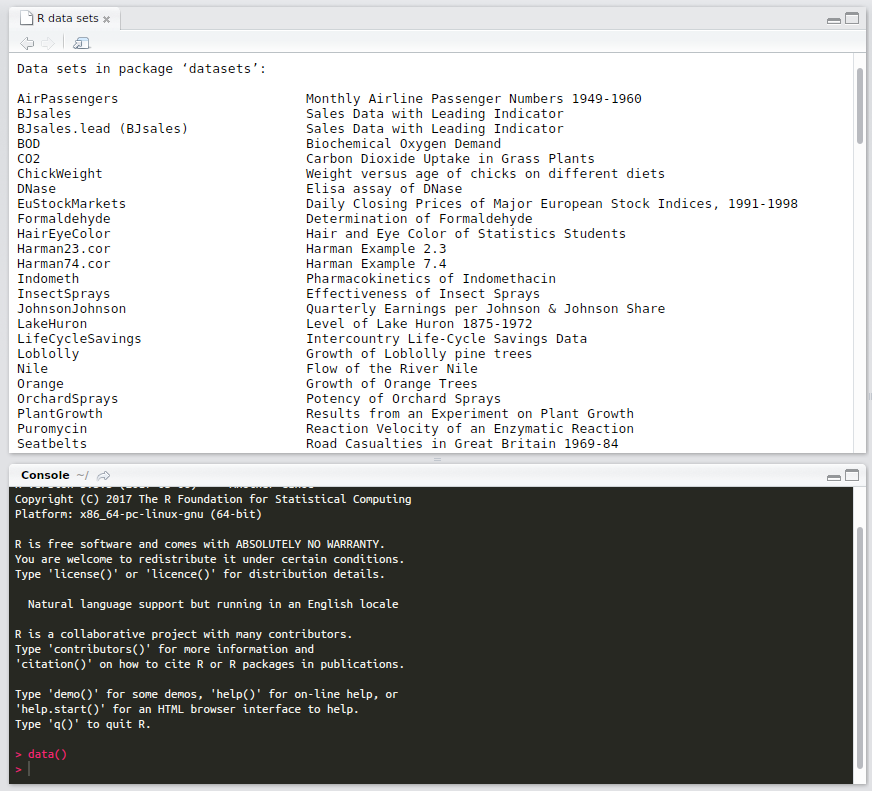Click the BOD dataset name

coord(28,144)
